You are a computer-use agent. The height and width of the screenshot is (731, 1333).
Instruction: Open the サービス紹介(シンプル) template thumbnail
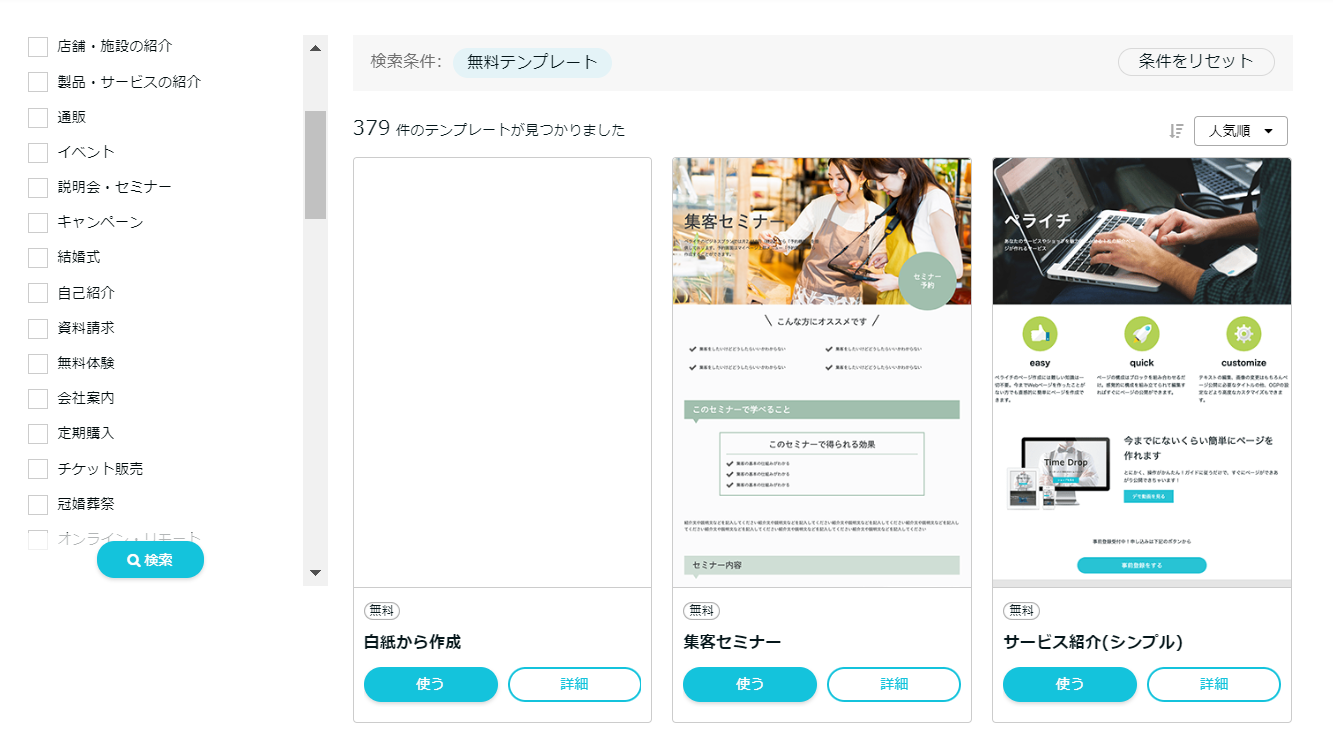[1142, 372]
